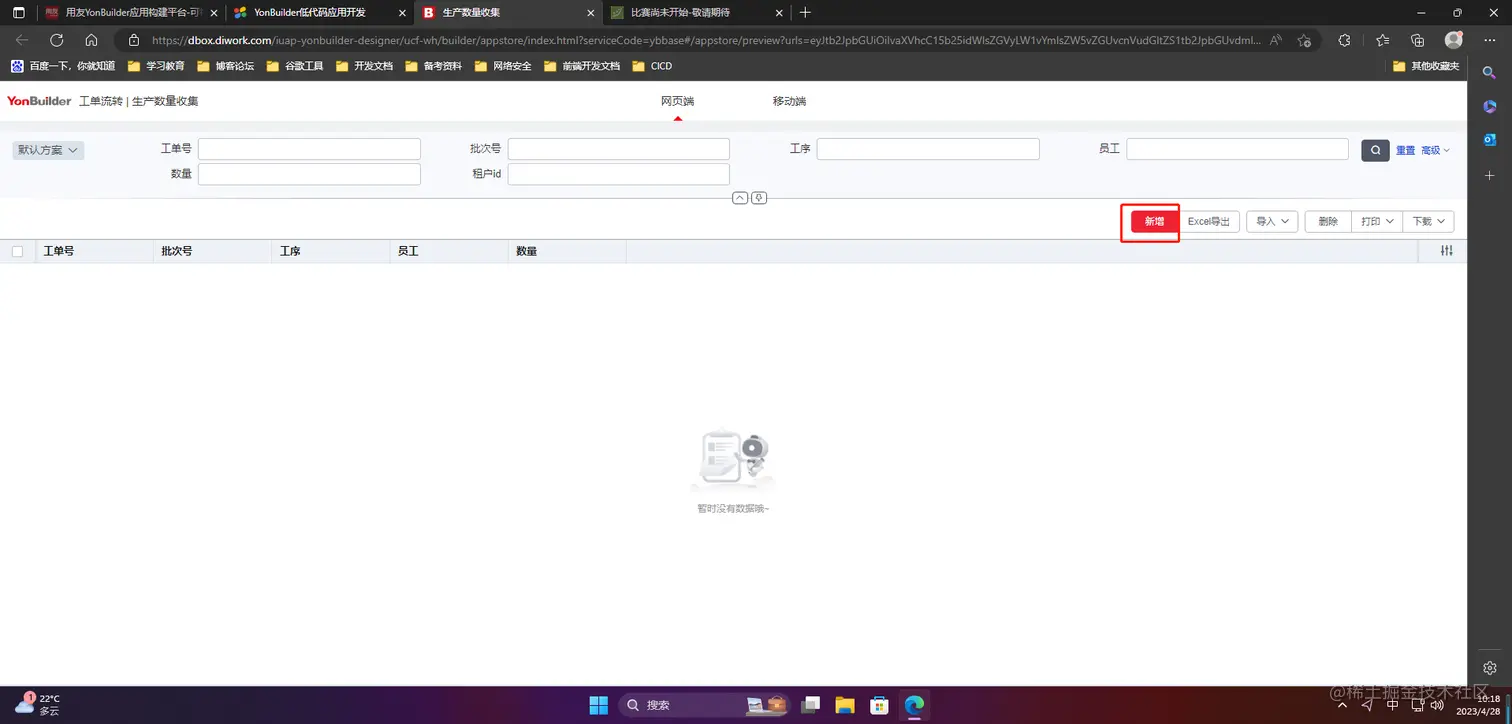1512x724 pixels.
Task: Expand the 下载 download dropdown
Action: 1428,221
